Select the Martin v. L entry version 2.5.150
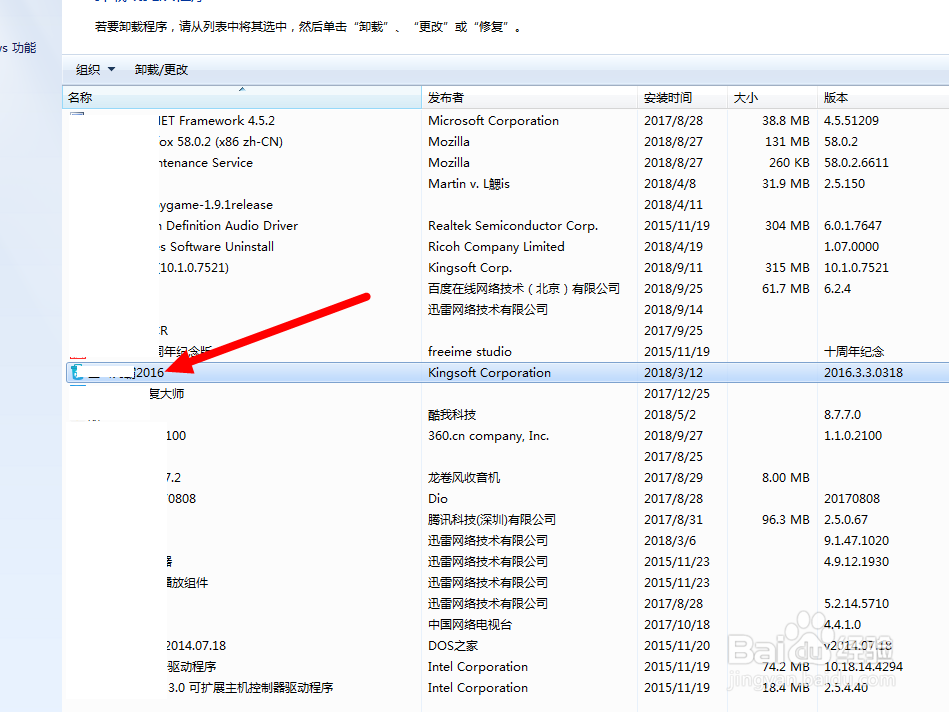The width and height of the screenshot is (949, 712). tap(507, 183)
